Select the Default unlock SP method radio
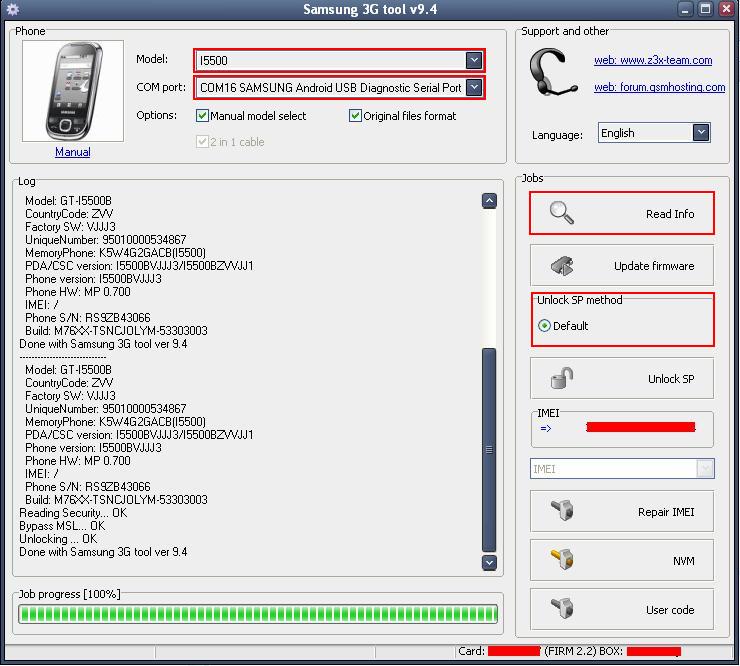 point(544,326)
